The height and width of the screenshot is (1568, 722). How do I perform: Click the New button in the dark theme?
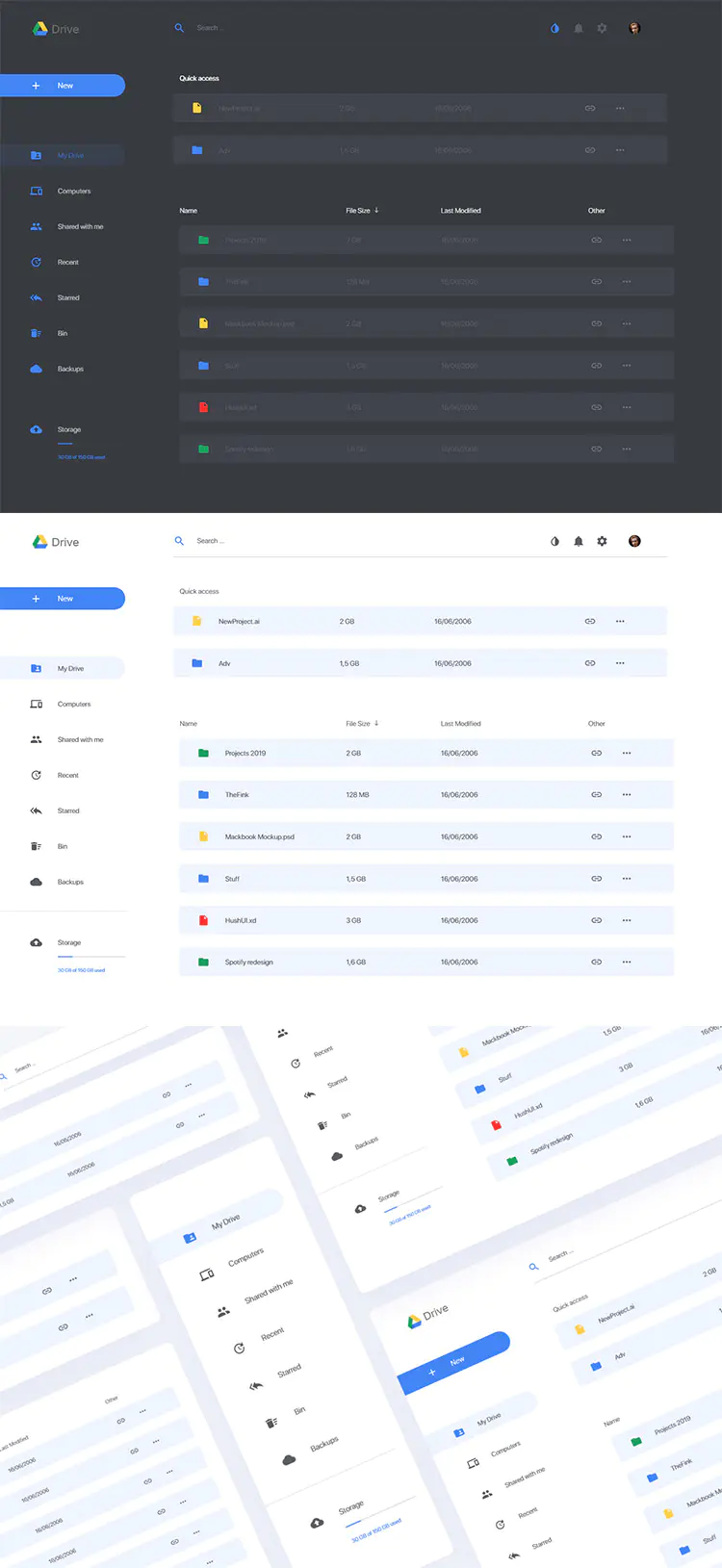click(x=63, y=86)
